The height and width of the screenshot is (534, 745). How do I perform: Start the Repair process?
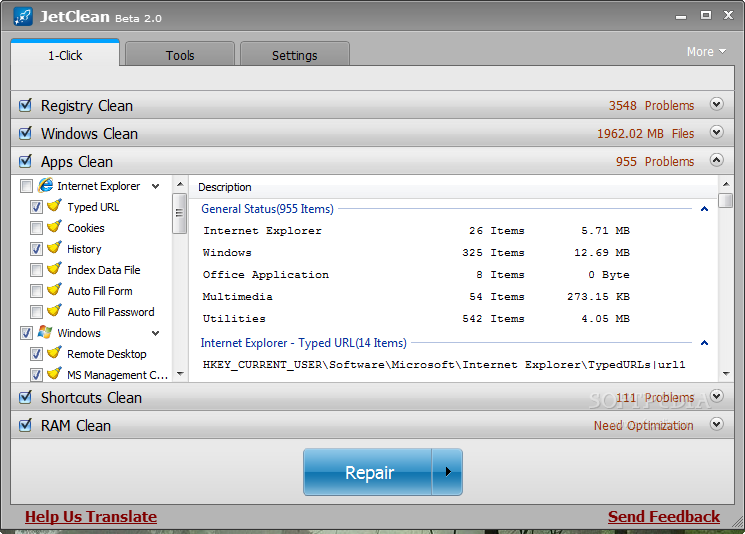click(x=368, y=472)
